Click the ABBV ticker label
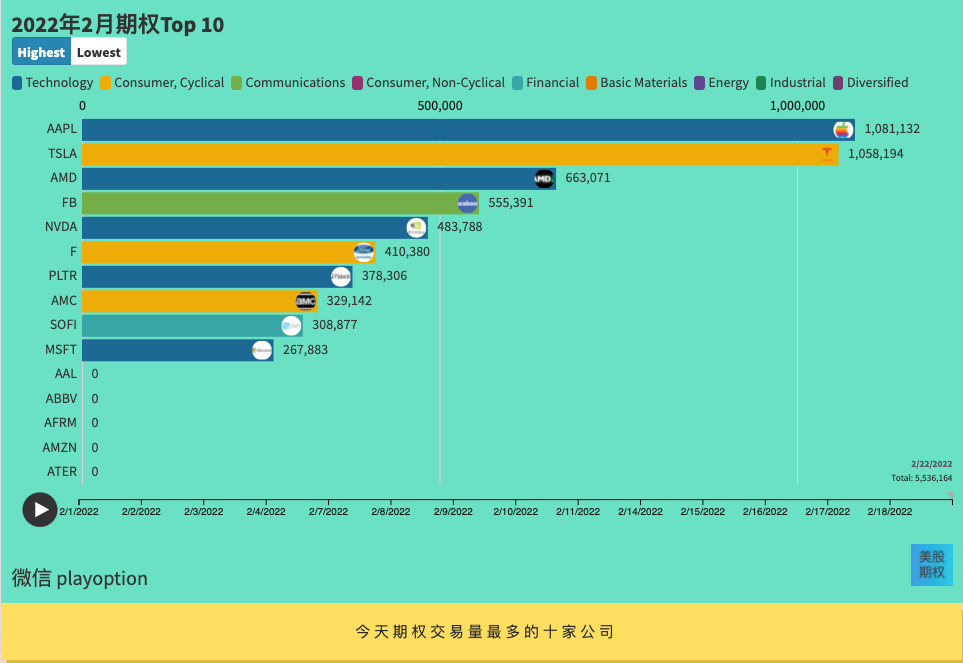The image size is (963, 663). (x=61, y=399)
